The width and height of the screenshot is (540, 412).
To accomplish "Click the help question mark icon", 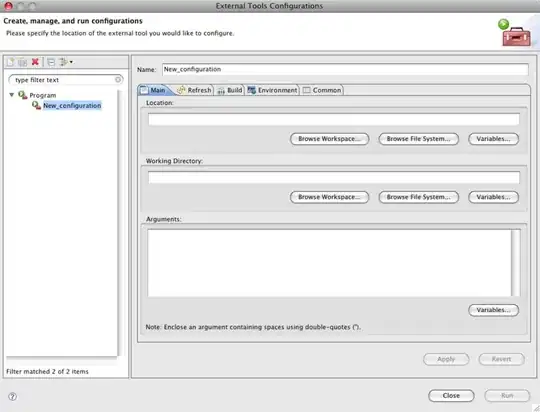I will point(12,396).
